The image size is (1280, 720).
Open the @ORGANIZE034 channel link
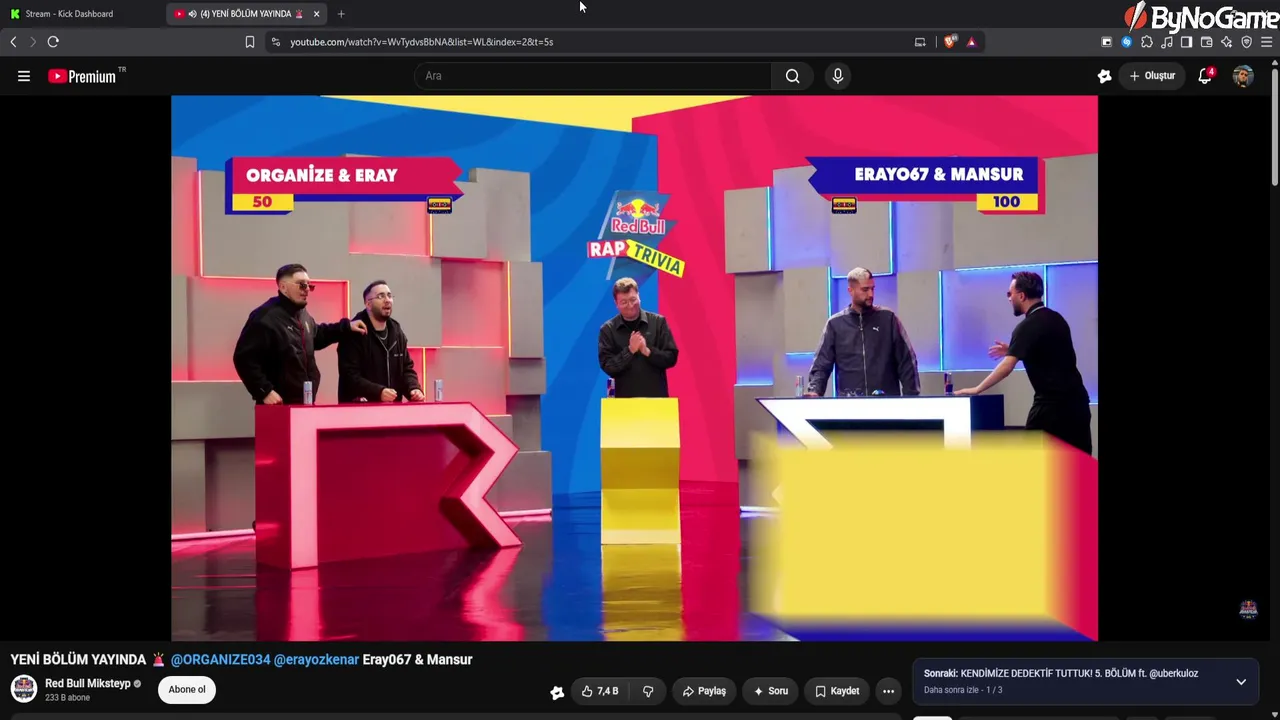point(220,660)
